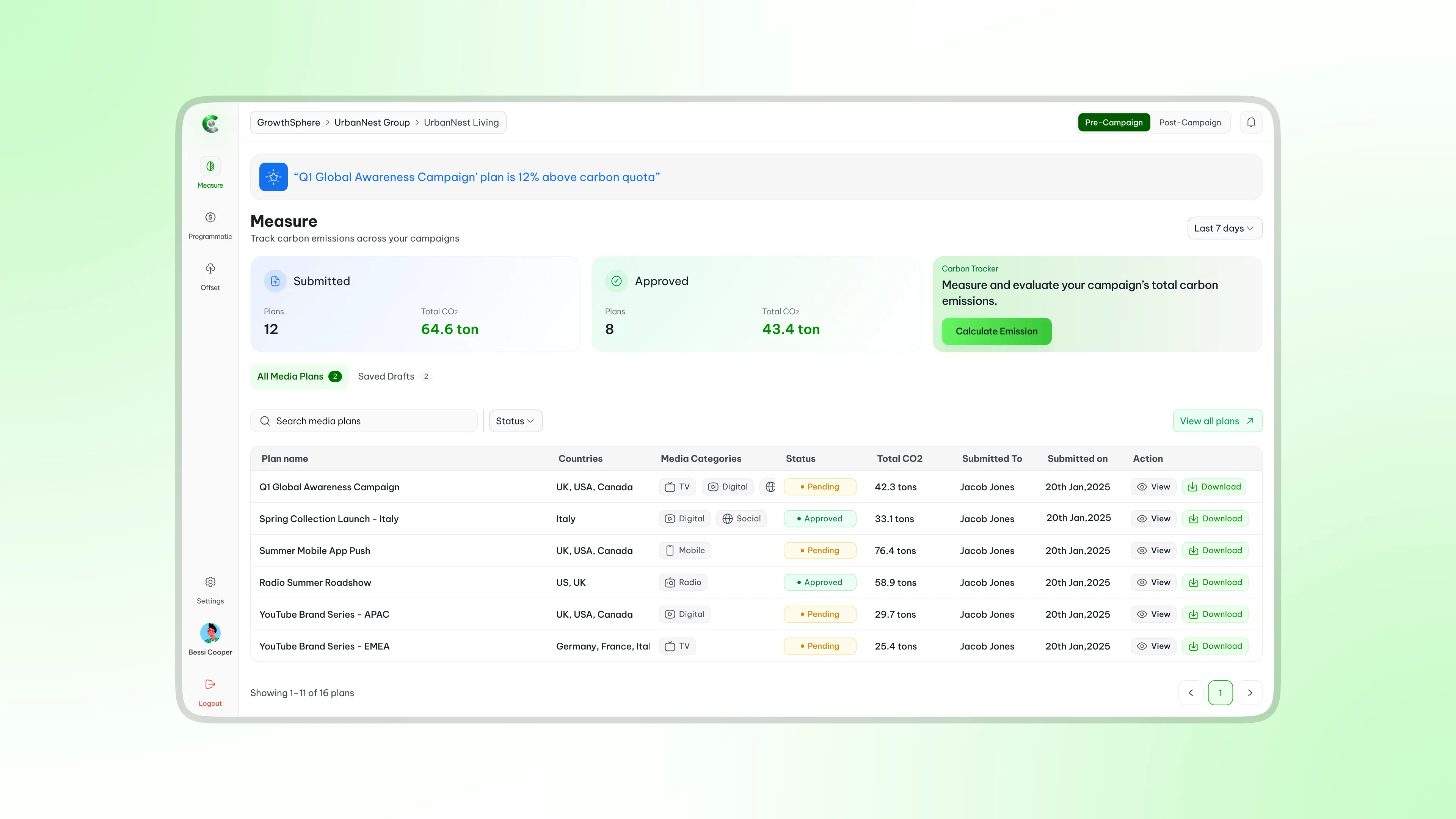Switch to Post-Campaign mode
Viewport: 1456px width, 819px height.
(x=1190, y=122)
